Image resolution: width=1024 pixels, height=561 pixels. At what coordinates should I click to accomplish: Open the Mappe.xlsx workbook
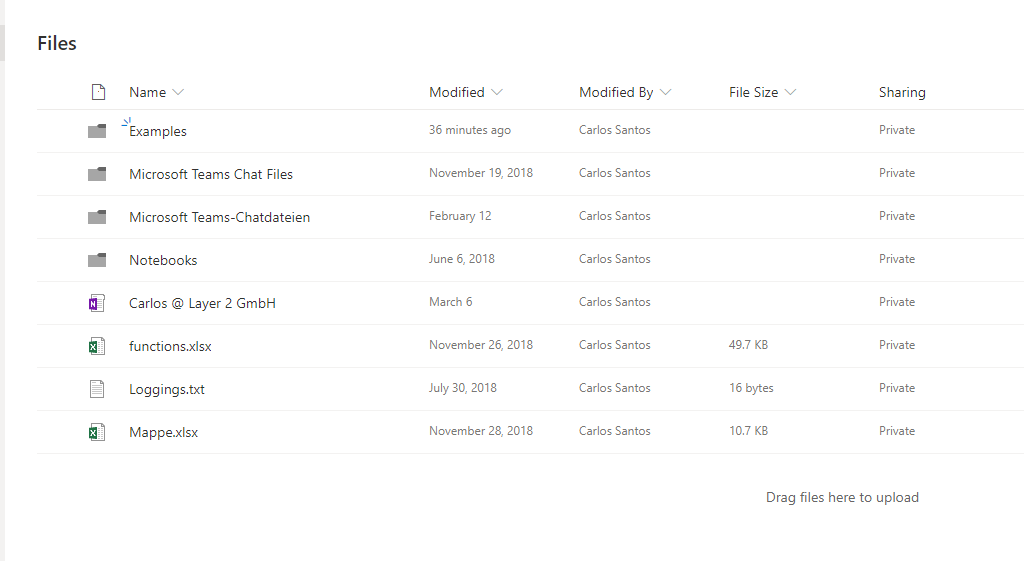[163, 432]
